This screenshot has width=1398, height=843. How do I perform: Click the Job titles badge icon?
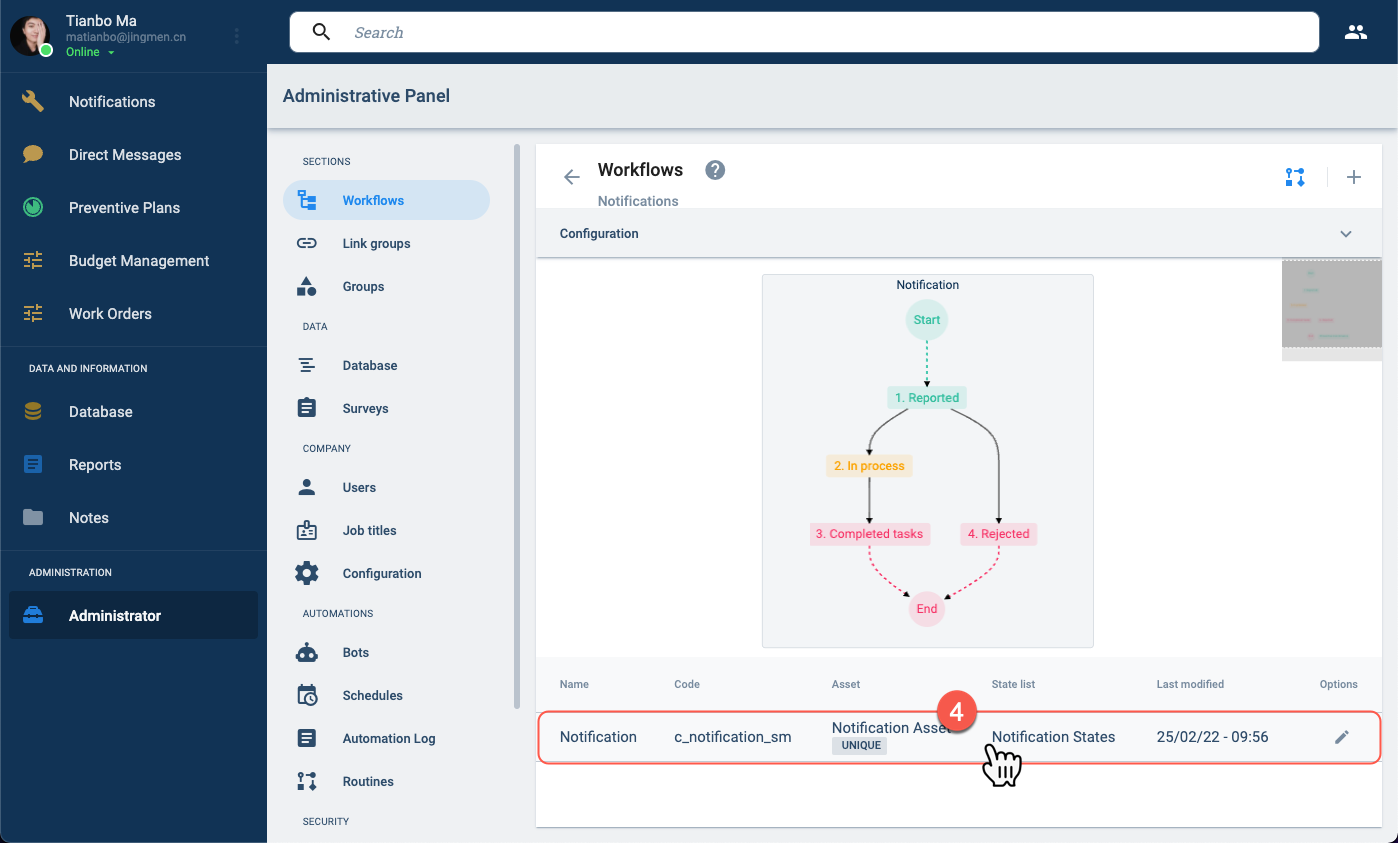click(x=307, y=530)
